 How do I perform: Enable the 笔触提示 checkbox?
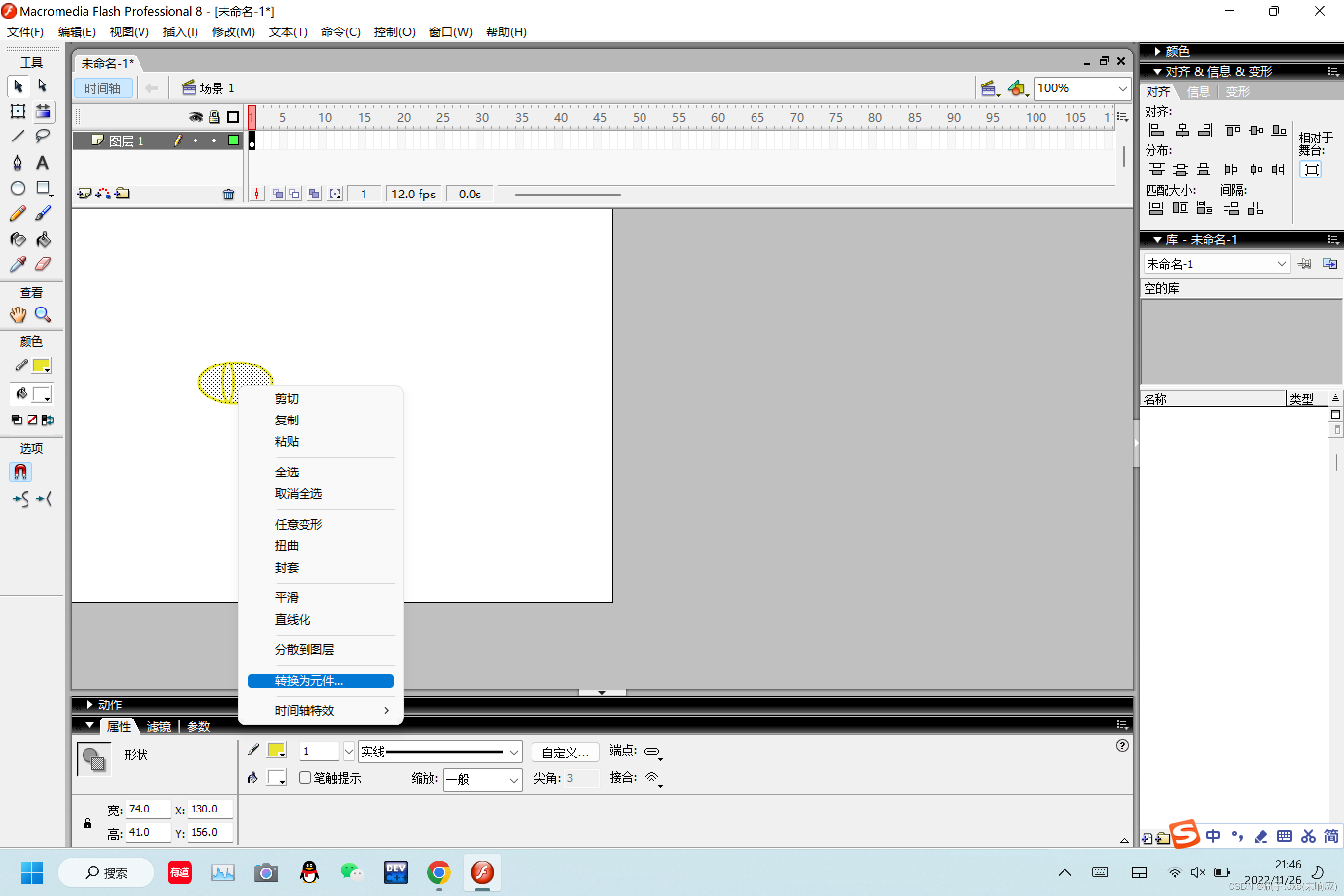[305, 778]
